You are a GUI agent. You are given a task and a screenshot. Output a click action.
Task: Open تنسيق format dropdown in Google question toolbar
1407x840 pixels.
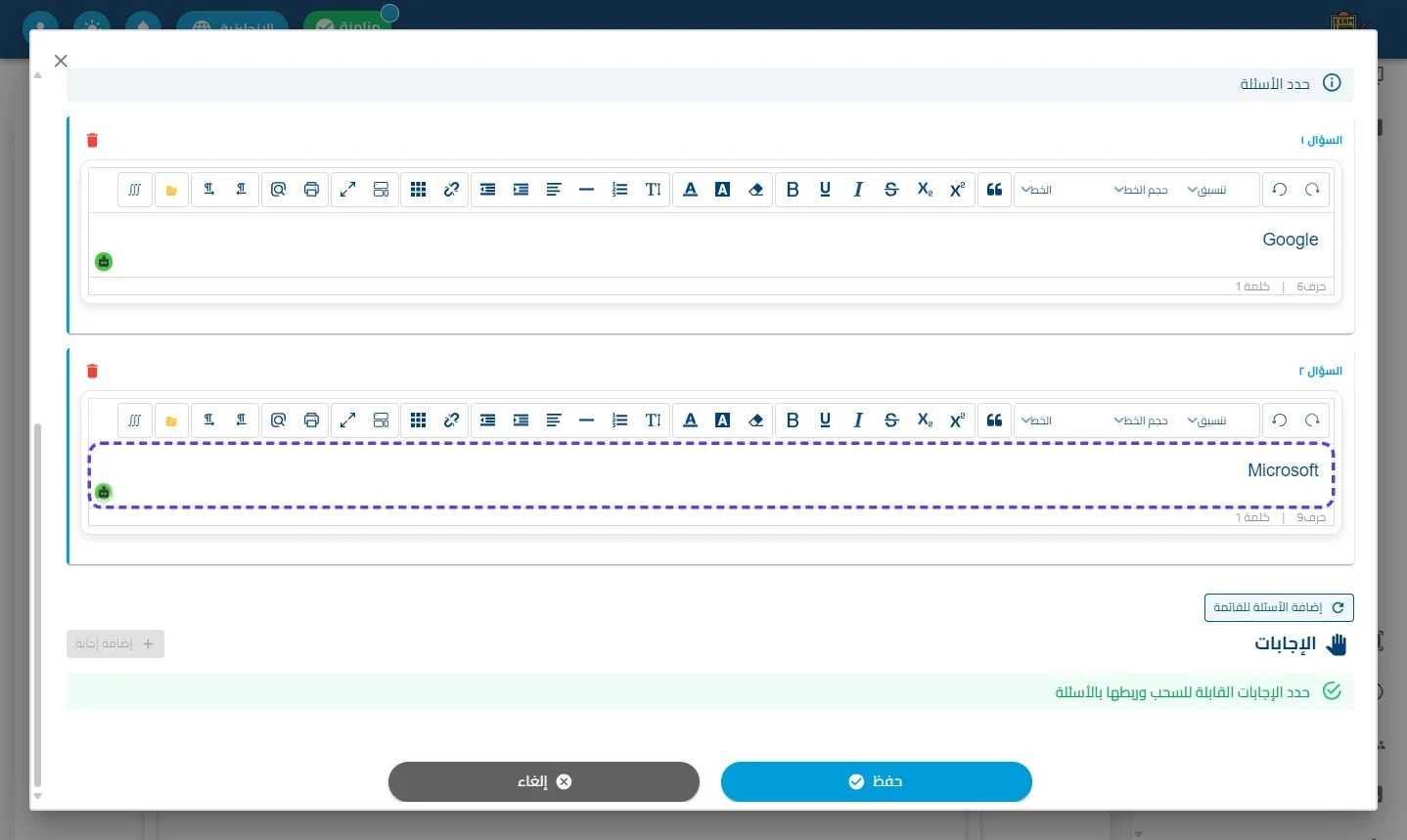tap(1207, 190)
